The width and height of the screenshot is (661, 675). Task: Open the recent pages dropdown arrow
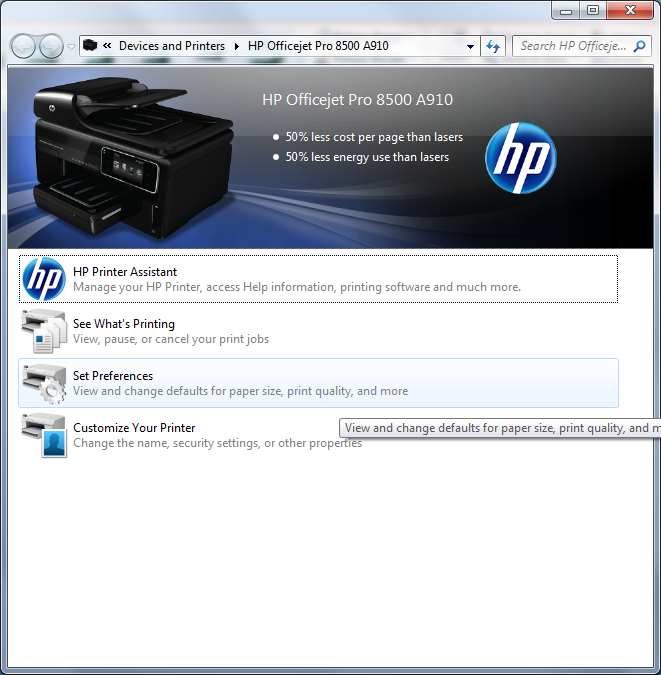click(71, 46)
